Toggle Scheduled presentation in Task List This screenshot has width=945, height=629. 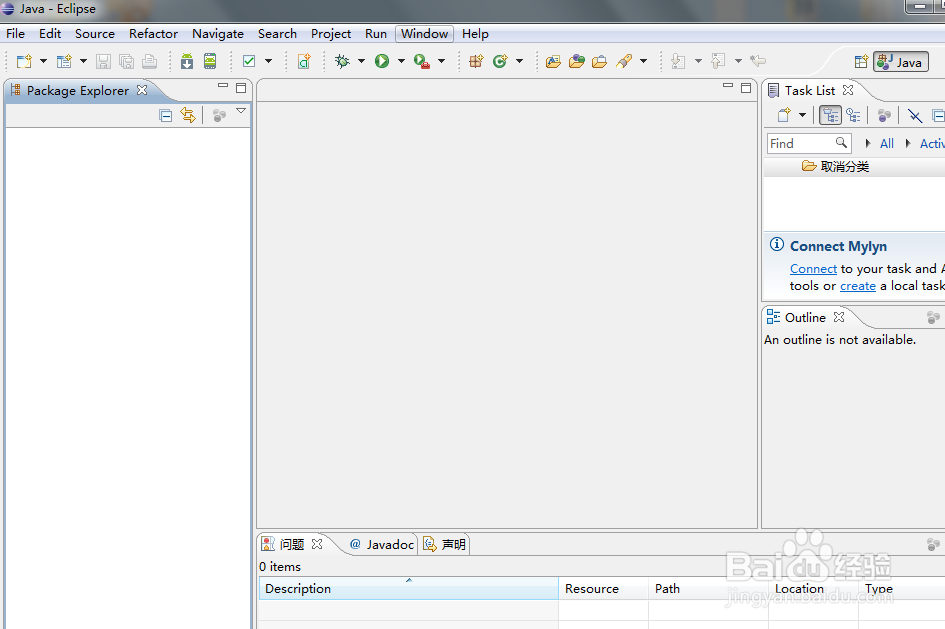click(853, 115)
